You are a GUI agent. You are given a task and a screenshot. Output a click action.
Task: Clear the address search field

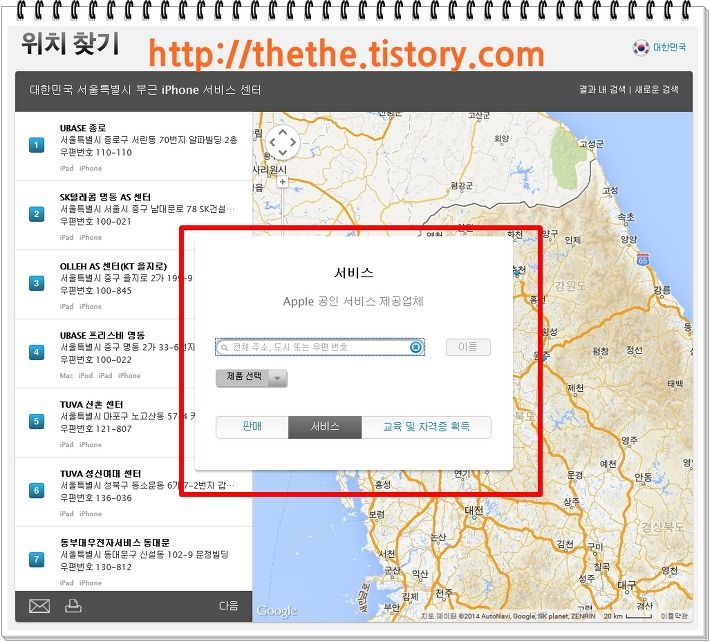coord(416,347)
